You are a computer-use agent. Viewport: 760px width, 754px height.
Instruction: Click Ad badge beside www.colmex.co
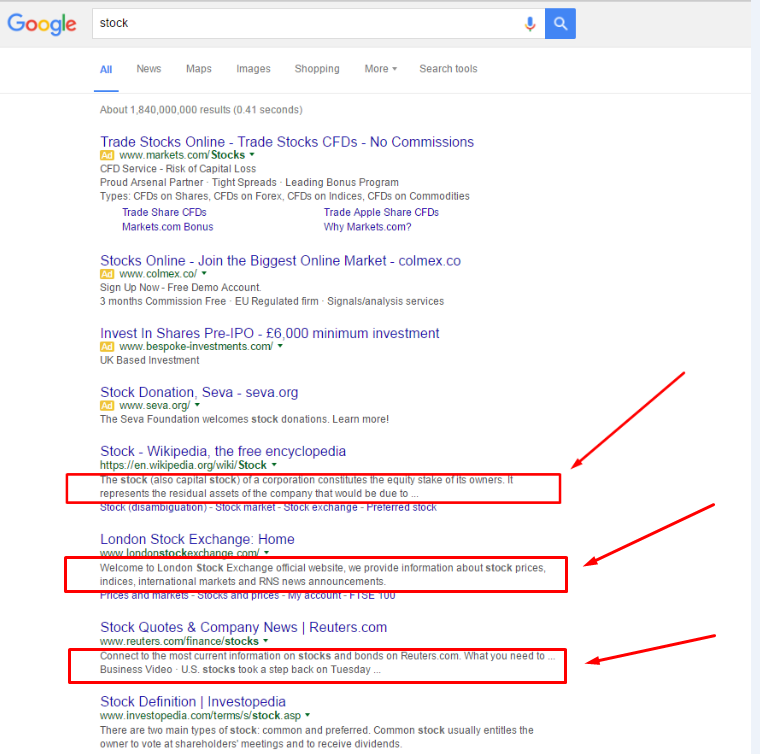[107, 274]
